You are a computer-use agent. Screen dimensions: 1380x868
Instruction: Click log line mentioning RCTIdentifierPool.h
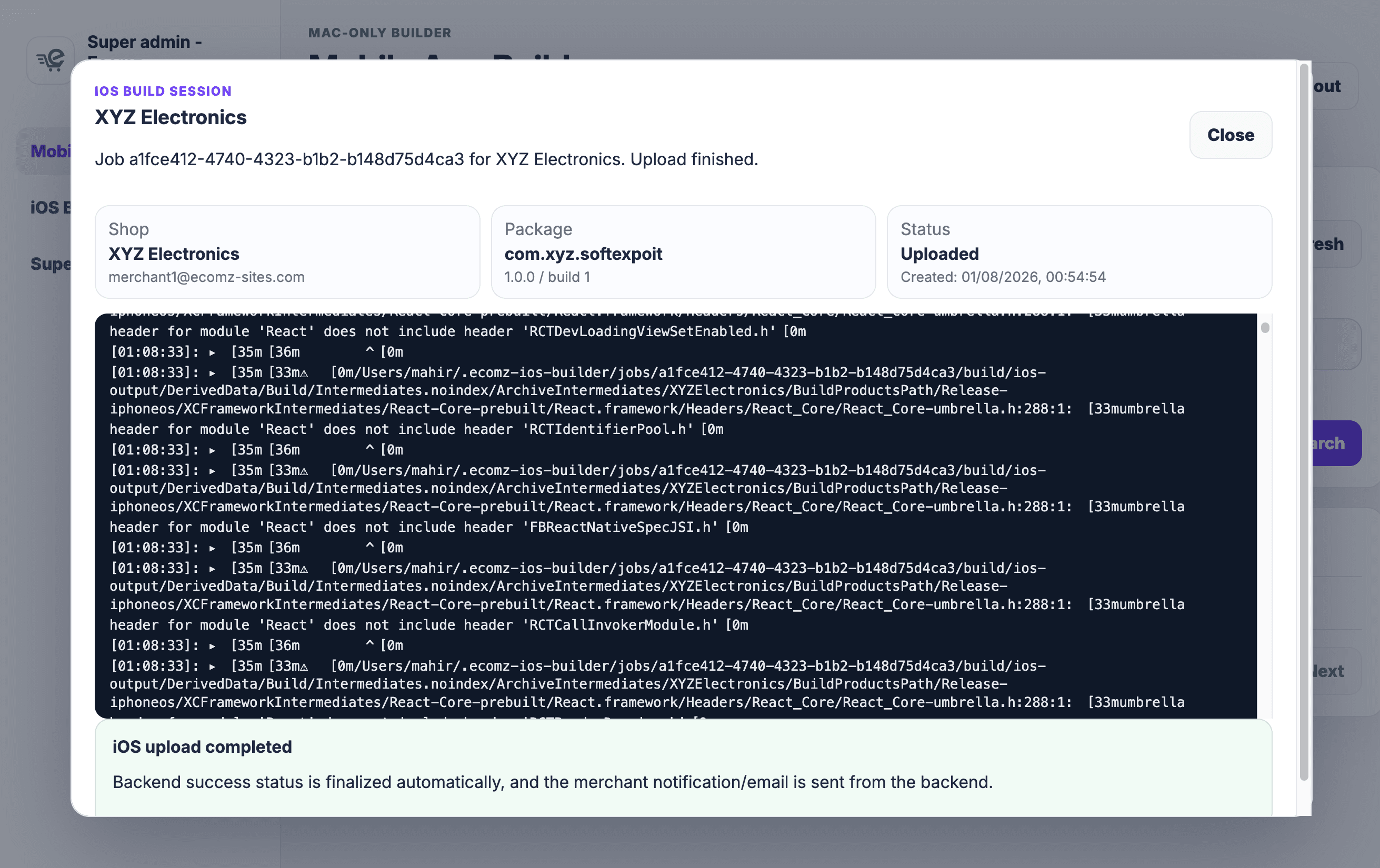[x=416, y=429]
